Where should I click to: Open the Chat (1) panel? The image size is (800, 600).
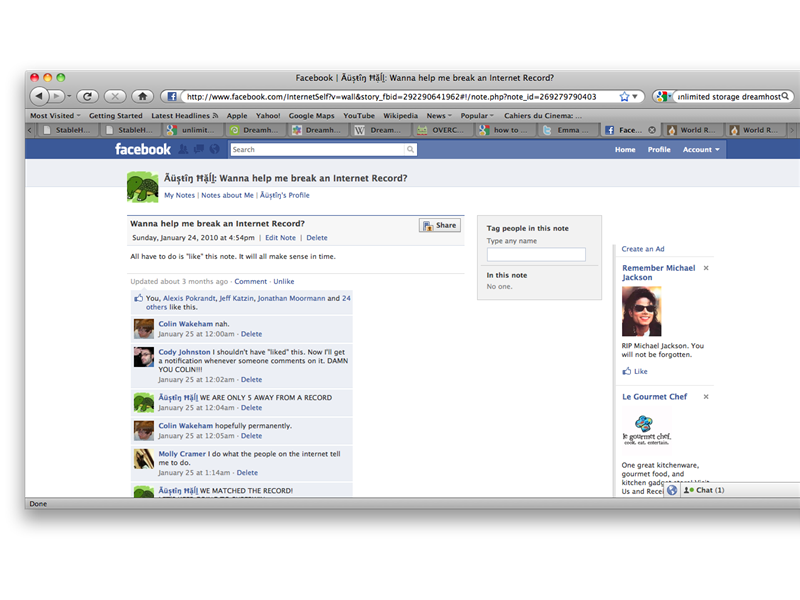pos(704,490)
